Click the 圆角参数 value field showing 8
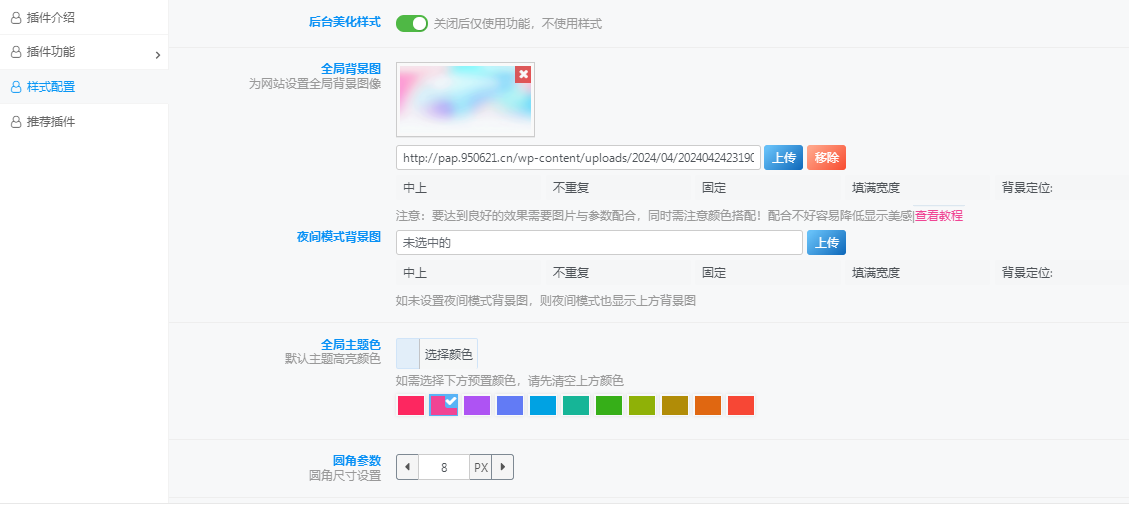 pos(444,467)
